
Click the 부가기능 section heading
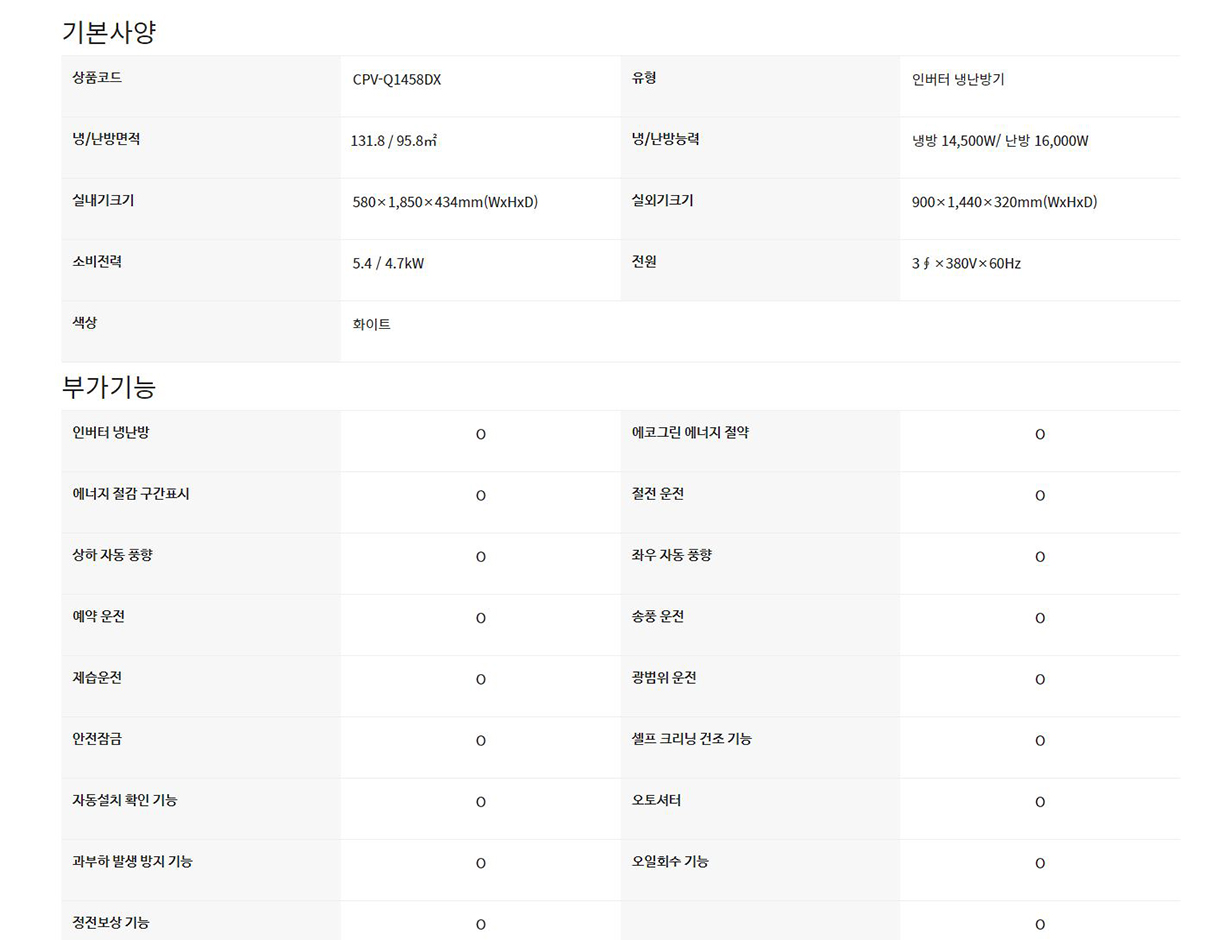coord(109,386)
